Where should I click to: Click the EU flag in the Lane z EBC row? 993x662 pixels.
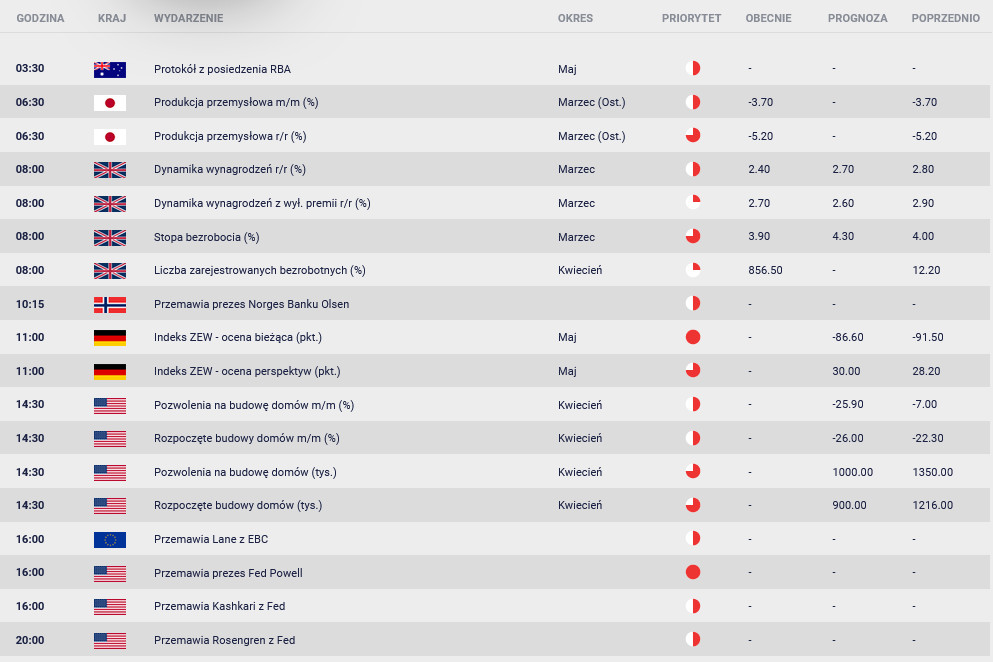click(x=110, y=540)
